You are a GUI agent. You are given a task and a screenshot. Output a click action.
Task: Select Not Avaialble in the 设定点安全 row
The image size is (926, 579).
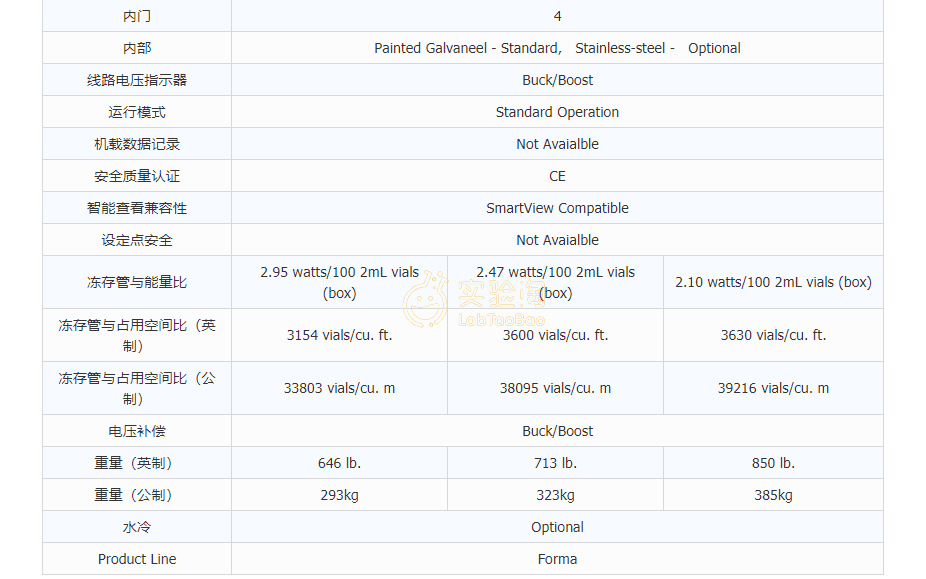(557, 240)
